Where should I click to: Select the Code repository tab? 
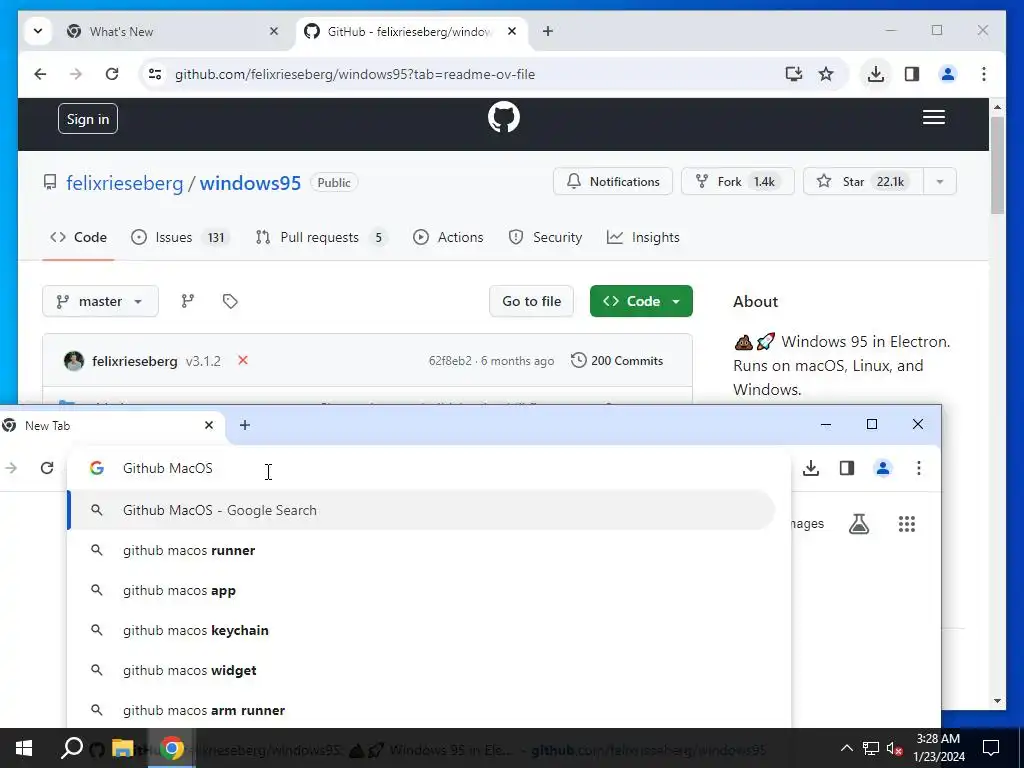pos(78,237)
